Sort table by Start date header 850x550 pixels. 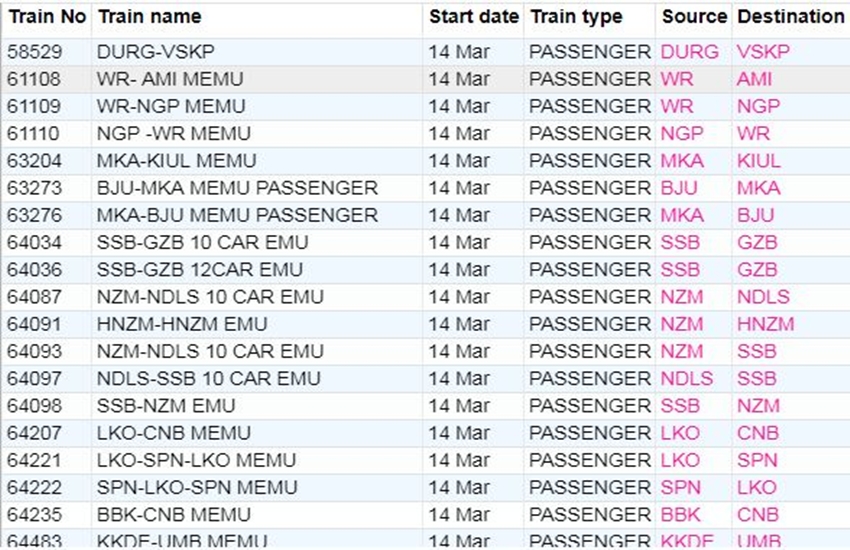tap(473, 17)
